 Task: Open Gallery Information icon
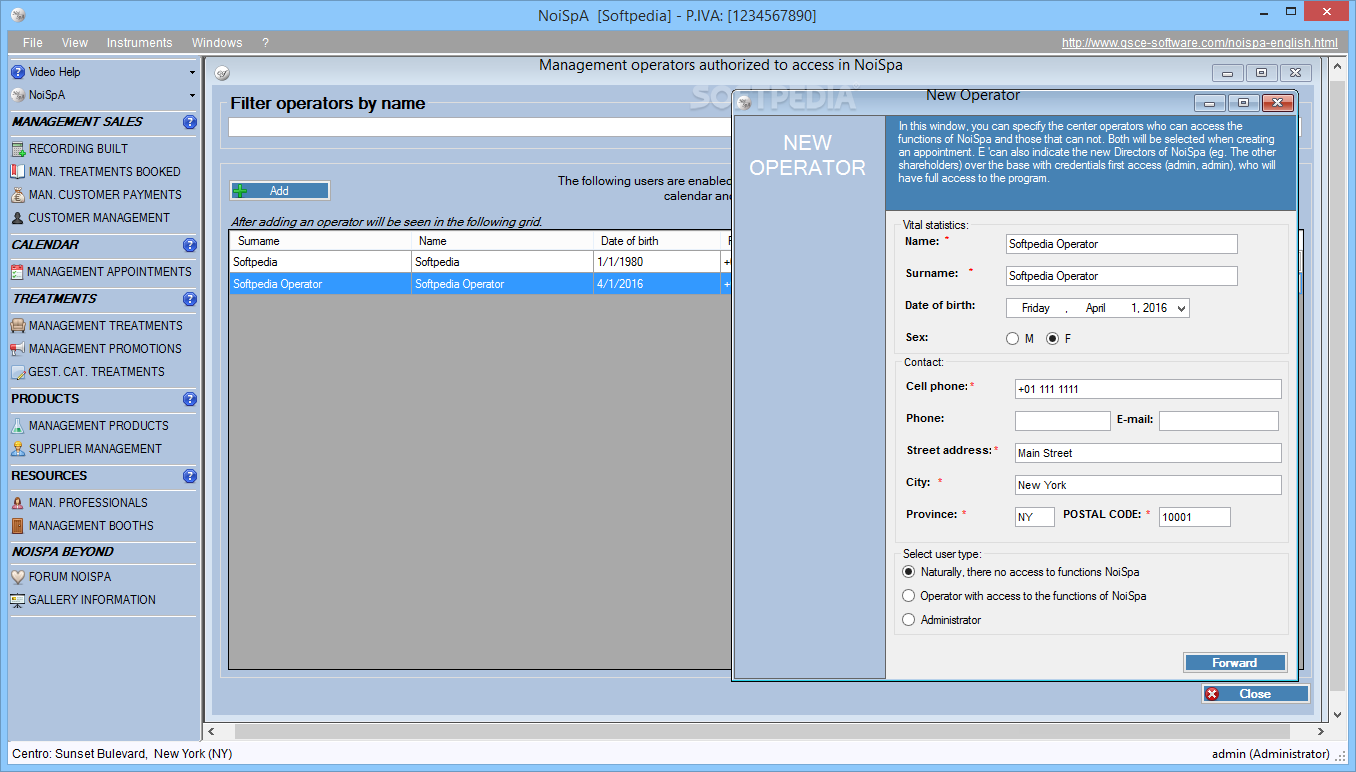[x=18, y=600]
